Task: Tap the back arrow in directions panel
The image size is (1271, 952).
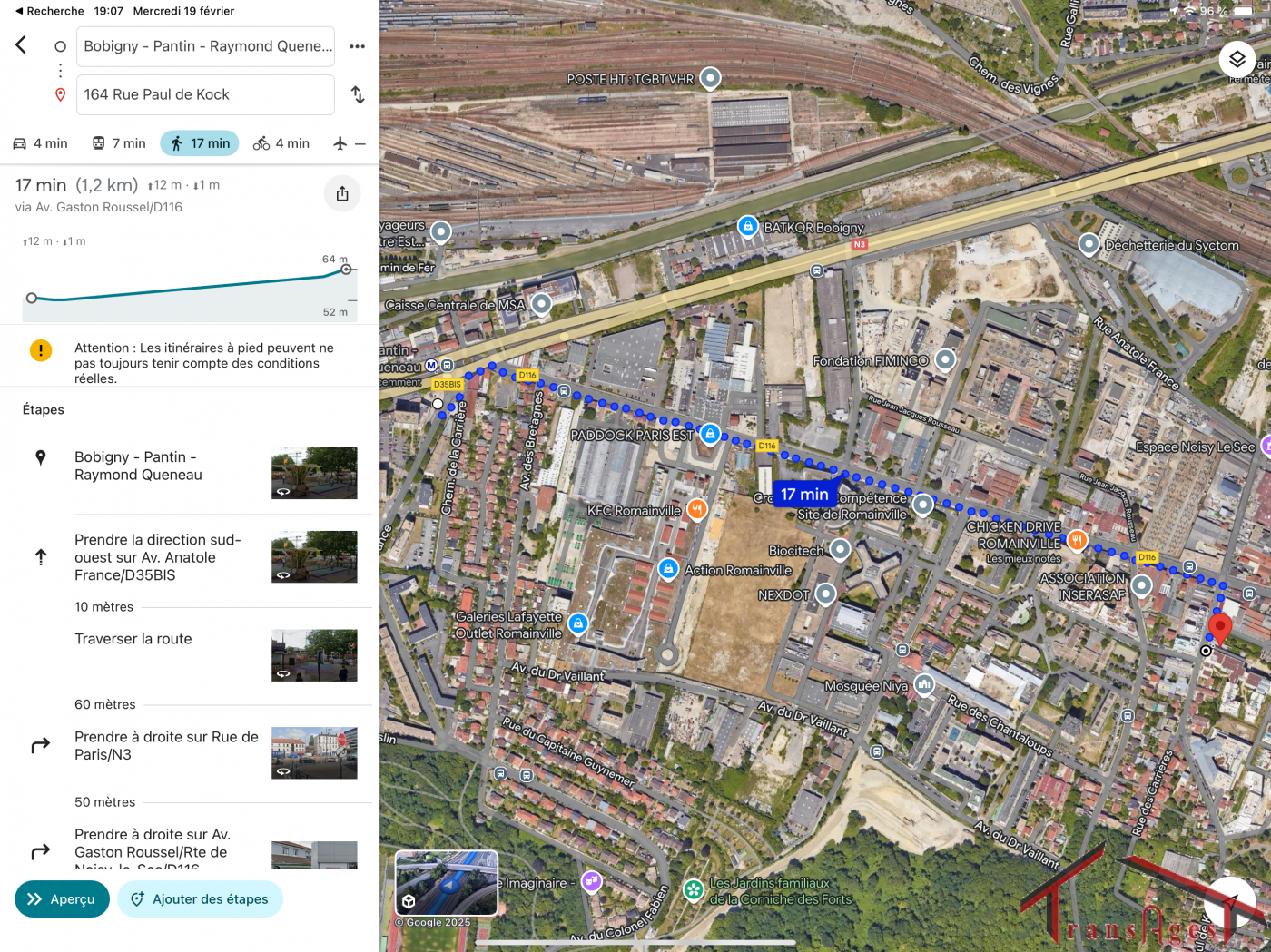Action: pyautogui.click(x=21, y=45)
